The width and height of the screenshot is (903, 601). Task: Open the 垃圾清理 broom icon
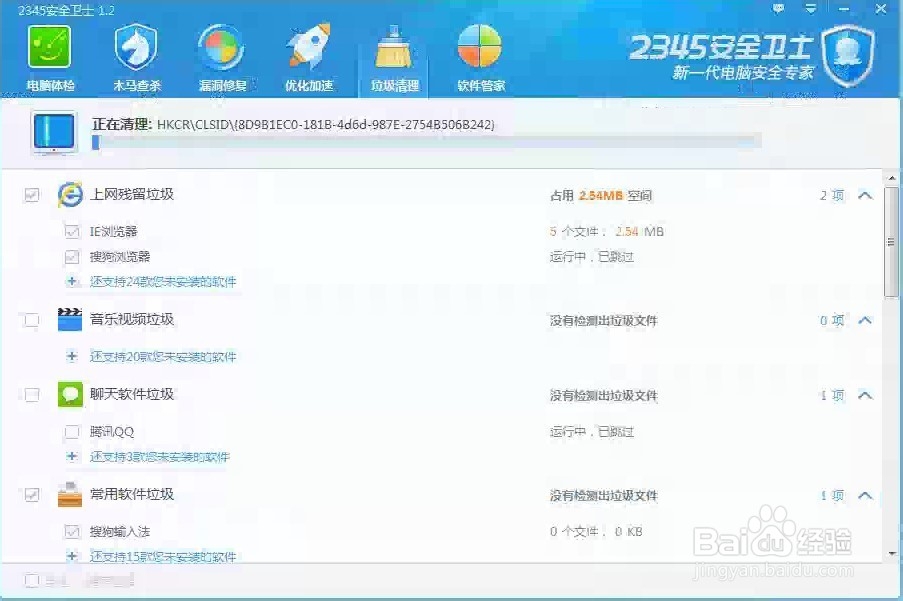pos(394,47)
